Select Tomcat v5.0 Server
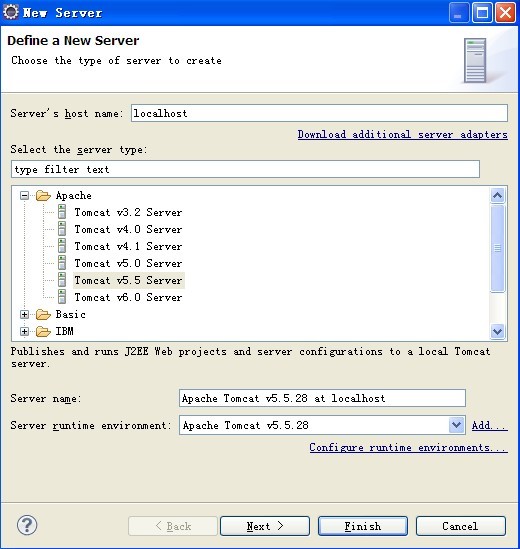The height and width of the screenshot is (549, 520). [128, 263]
